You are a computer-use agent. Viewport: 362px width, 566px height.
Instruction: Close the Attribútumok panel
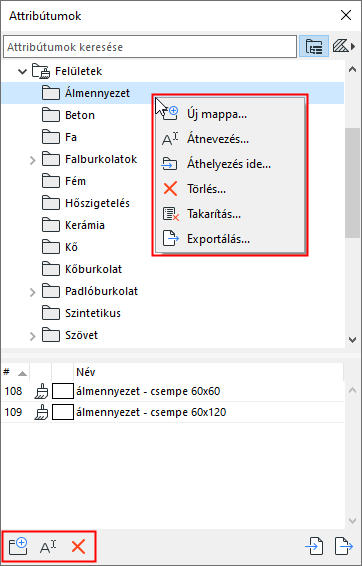[346, 15]
